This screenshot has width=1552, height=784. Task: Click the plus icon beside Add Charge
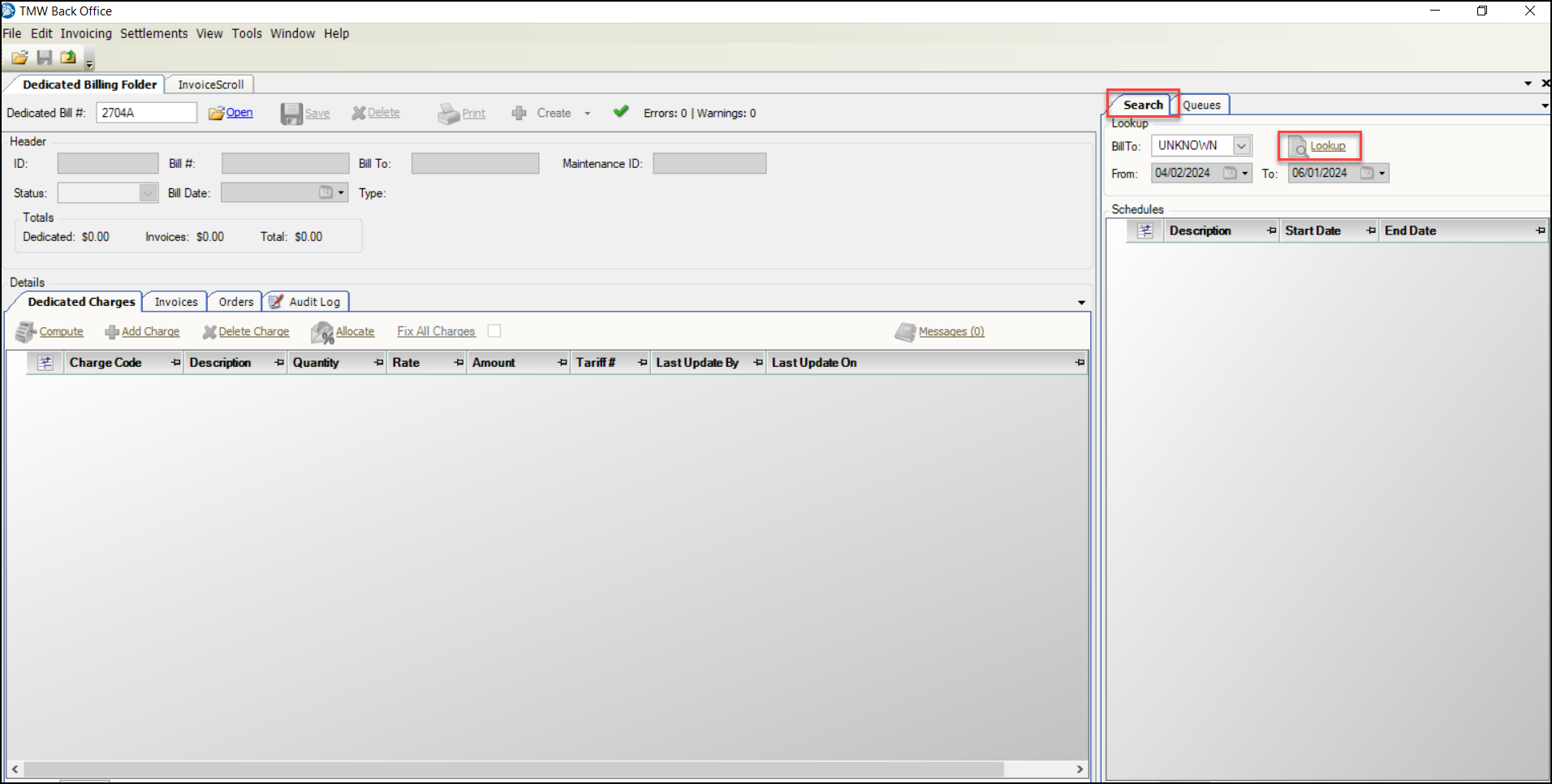112,332
